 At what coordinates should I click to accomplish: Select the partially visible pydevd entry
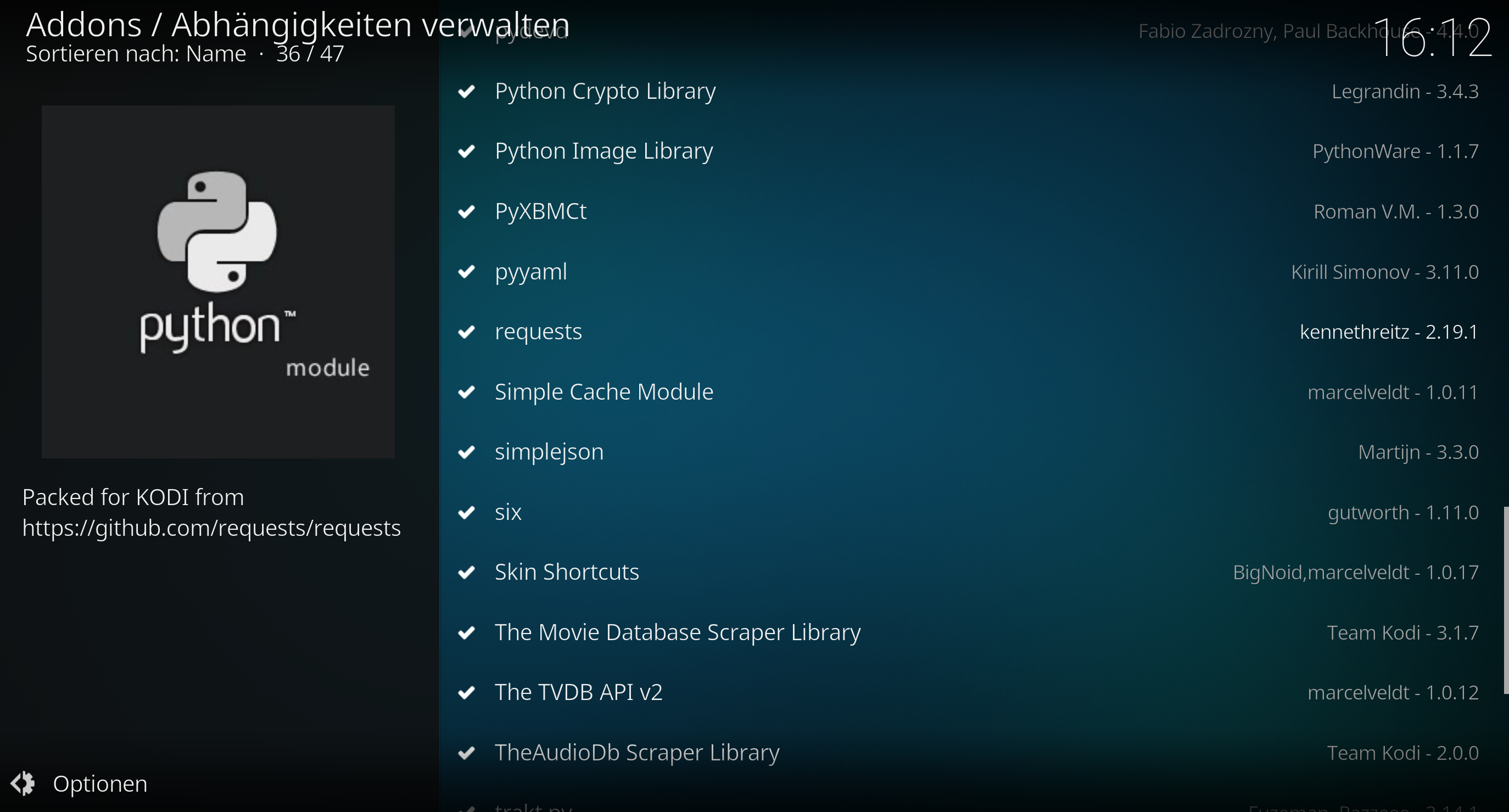pos(970,31)
